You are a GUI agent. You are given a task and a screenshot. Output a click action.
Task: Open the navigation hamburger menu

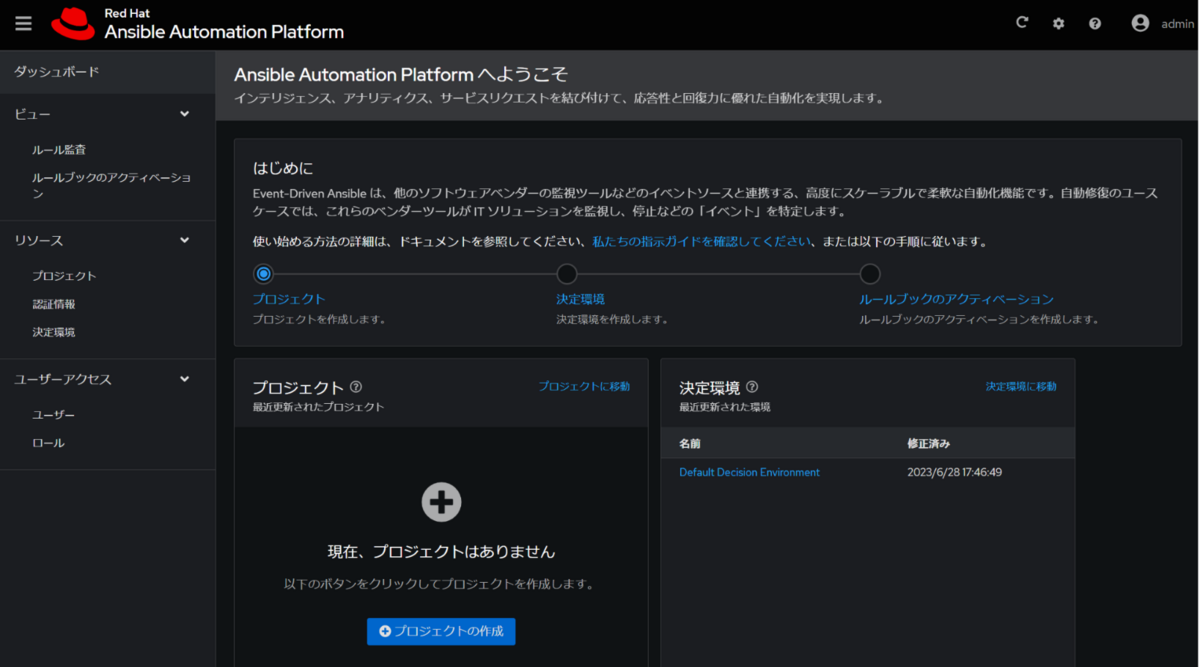coord(23,23)
